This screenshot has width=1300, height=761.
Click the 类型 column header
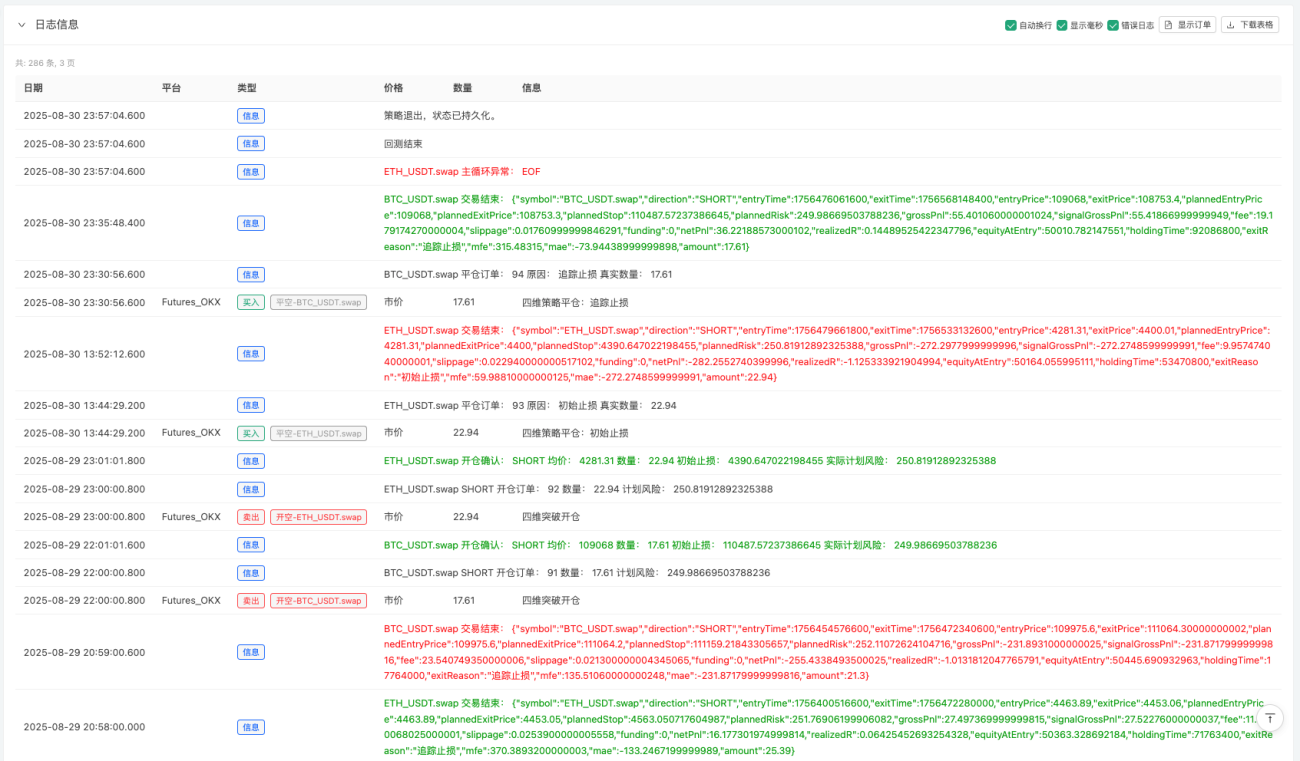coord(247,88)
